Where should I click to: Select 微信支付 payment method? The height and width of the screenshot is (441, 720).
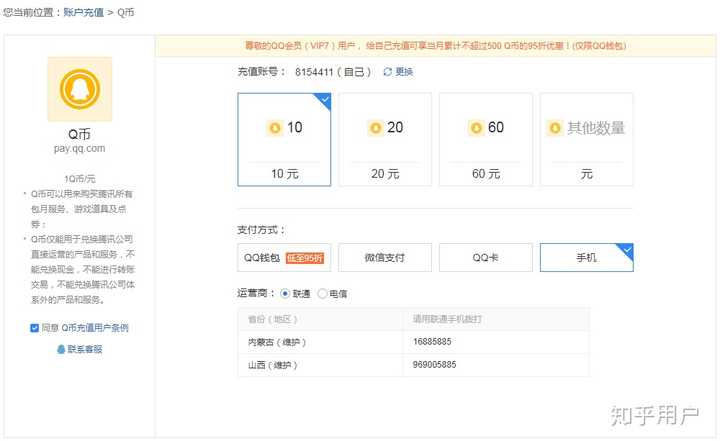tap(385, 258)
